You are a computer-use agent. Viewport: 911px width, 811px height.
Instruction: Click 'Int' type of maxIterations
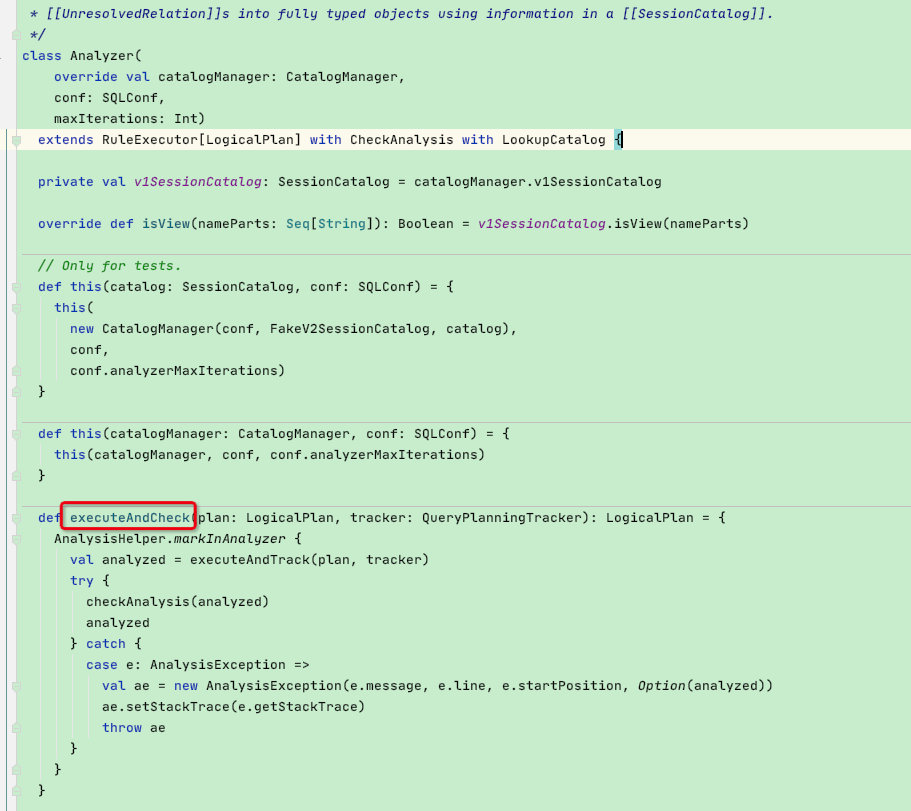coord(186,119)
